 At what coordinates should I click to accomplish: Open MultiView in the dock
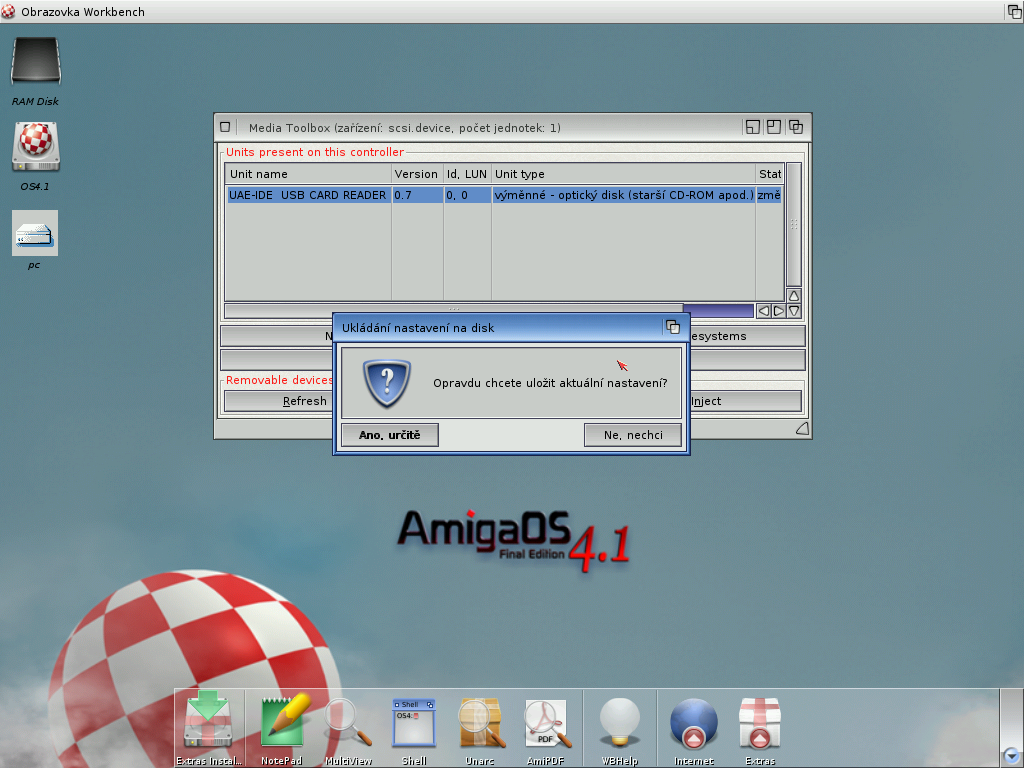click(348, 722)
